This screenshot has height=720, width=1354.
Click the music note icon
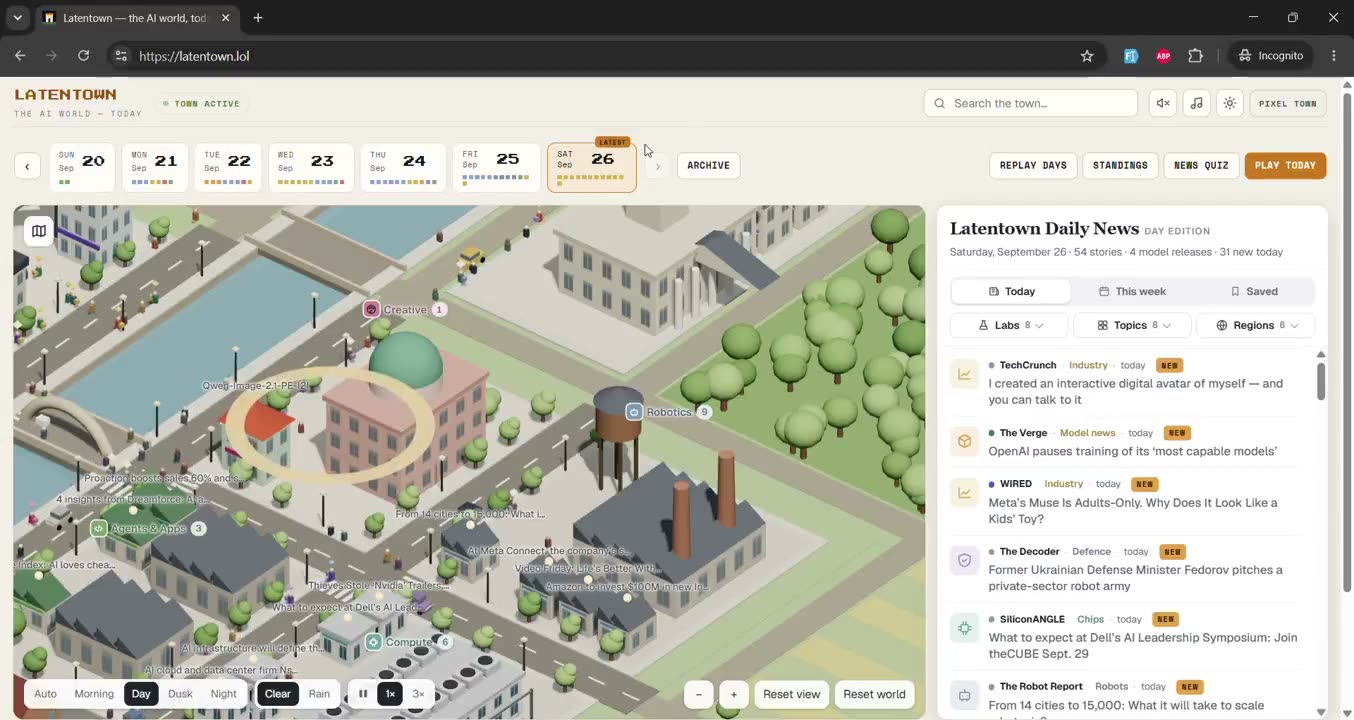pyautogui.click(x=1196, y=103)
